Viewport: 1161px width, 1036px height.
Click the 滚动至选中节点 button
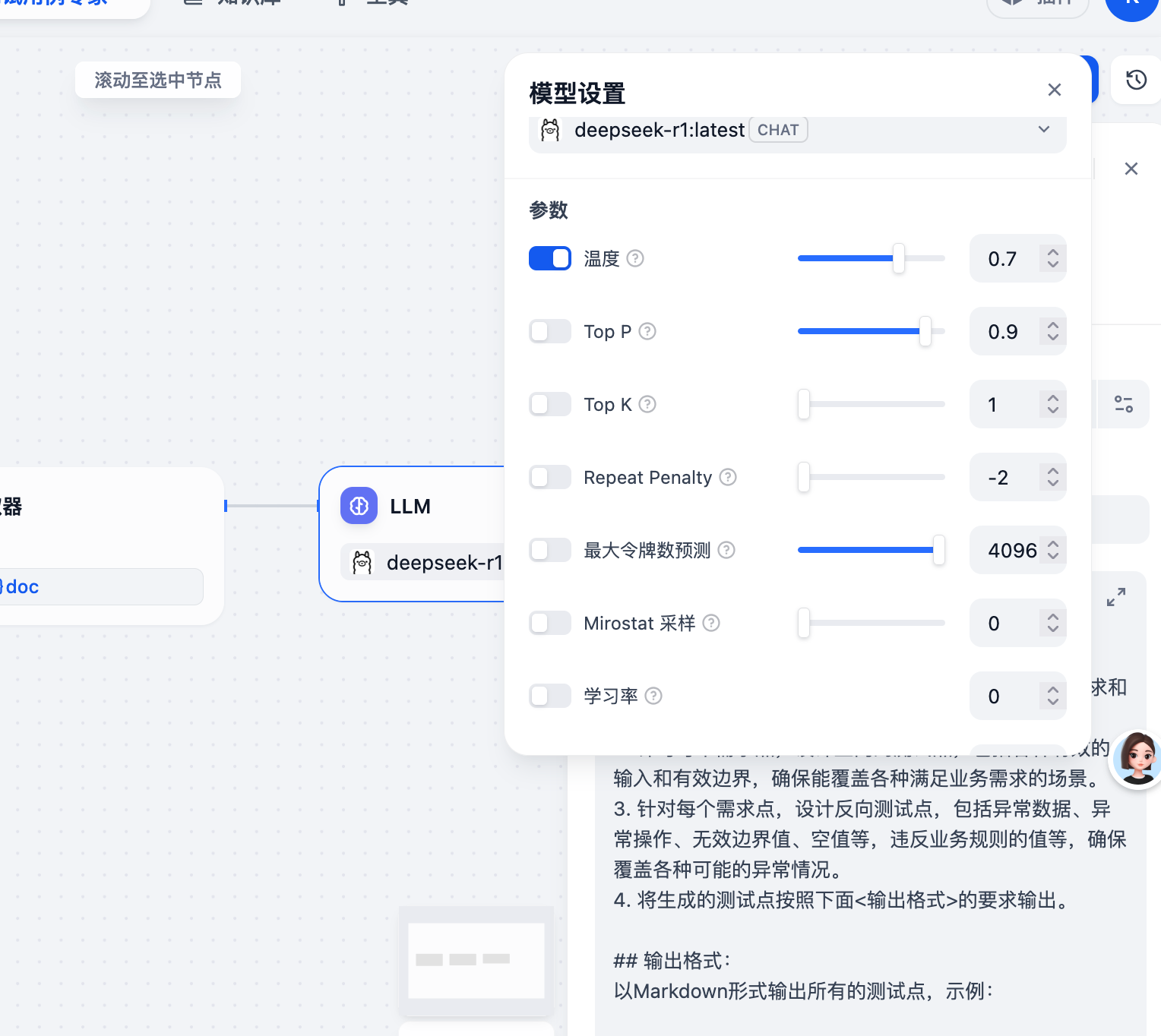(x=158, y=80)
